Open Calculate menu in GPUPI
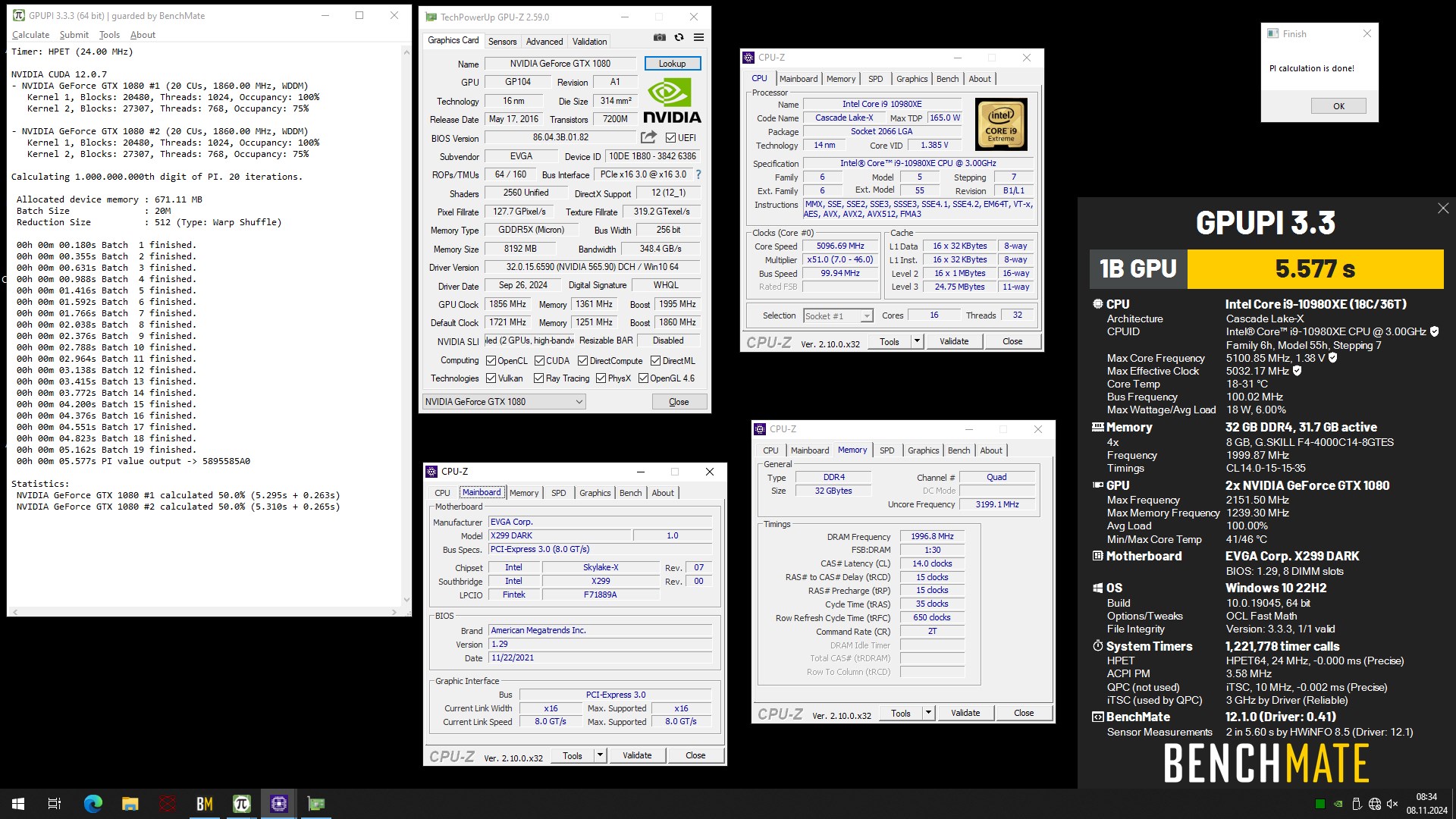The image size is (1456, 819). 30,35
